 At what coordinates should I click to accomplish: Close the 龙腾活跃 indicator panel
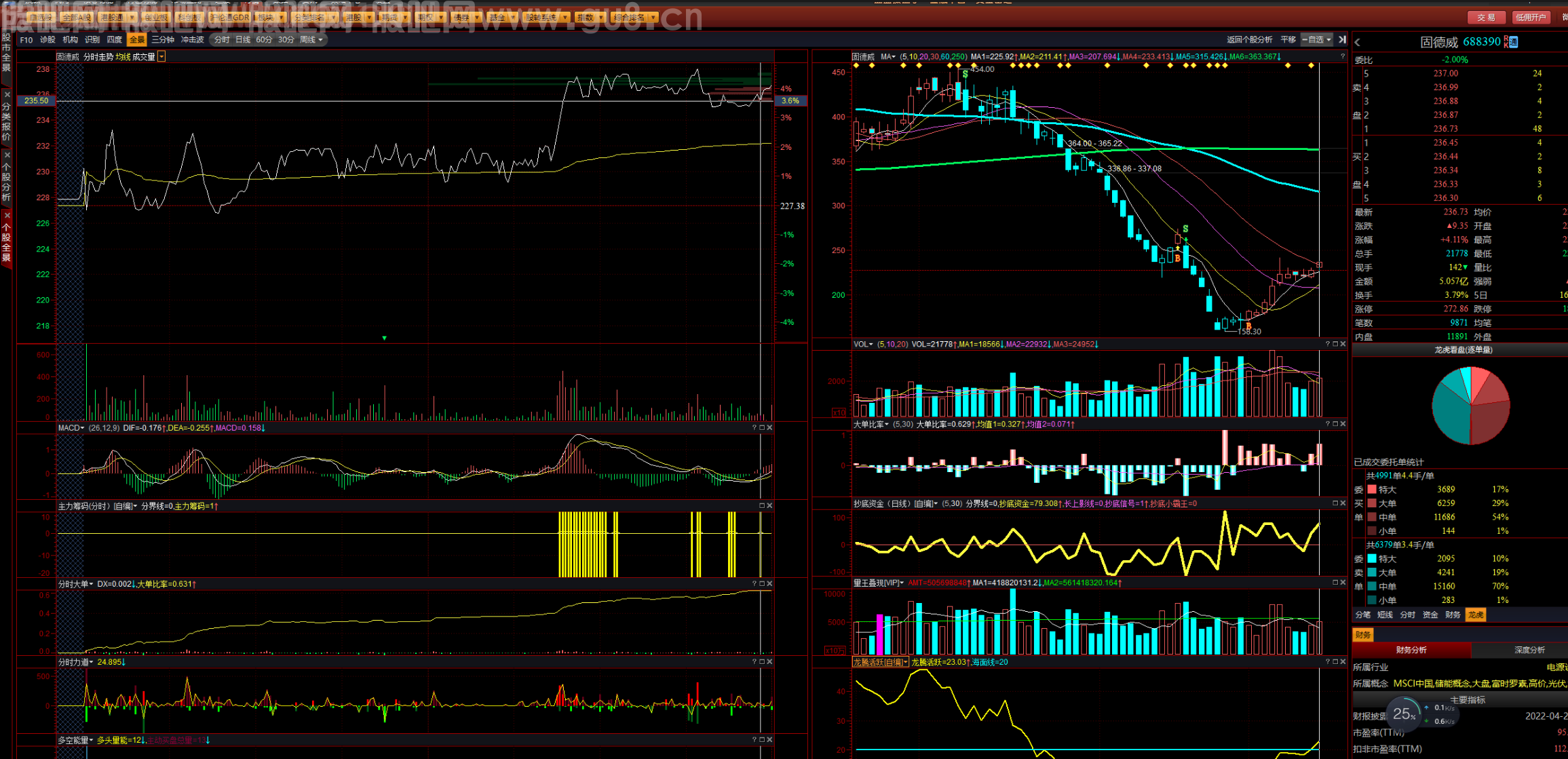tap(1343, 662)
